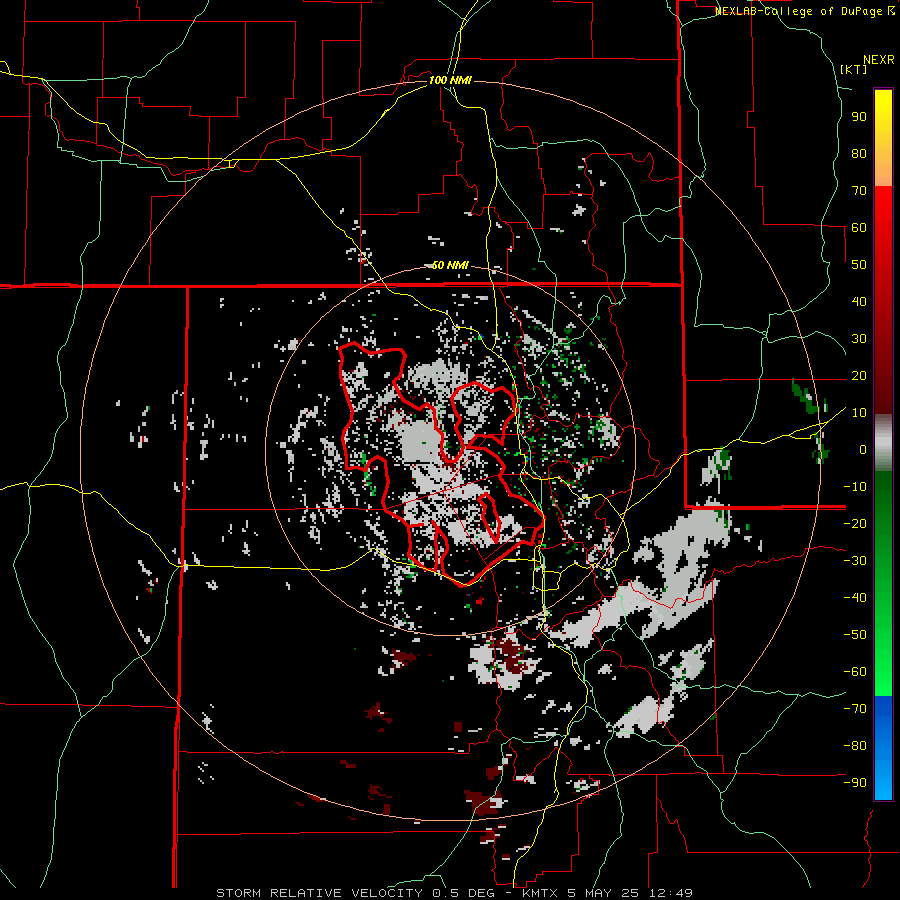The width and height of the screenshot is (900, 900).
Task: Click the -70 value on the velocity scale
Action: pos(855,709)
